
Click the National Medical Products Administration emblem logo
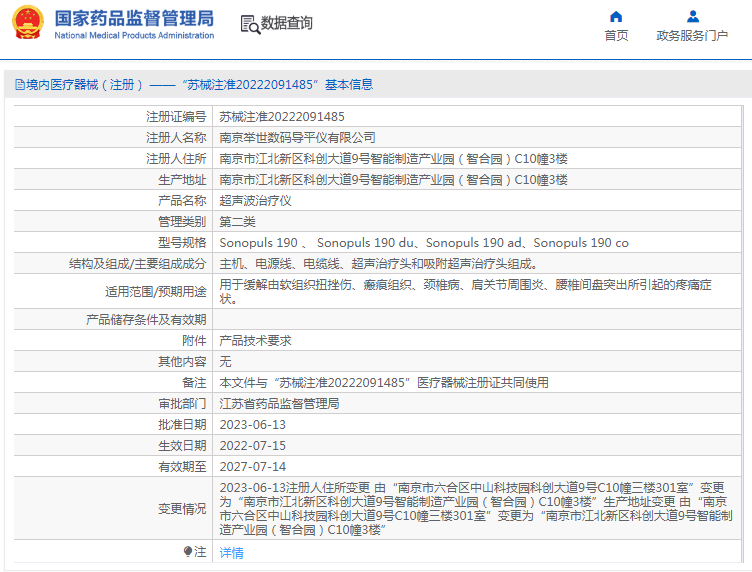[28, 23]
